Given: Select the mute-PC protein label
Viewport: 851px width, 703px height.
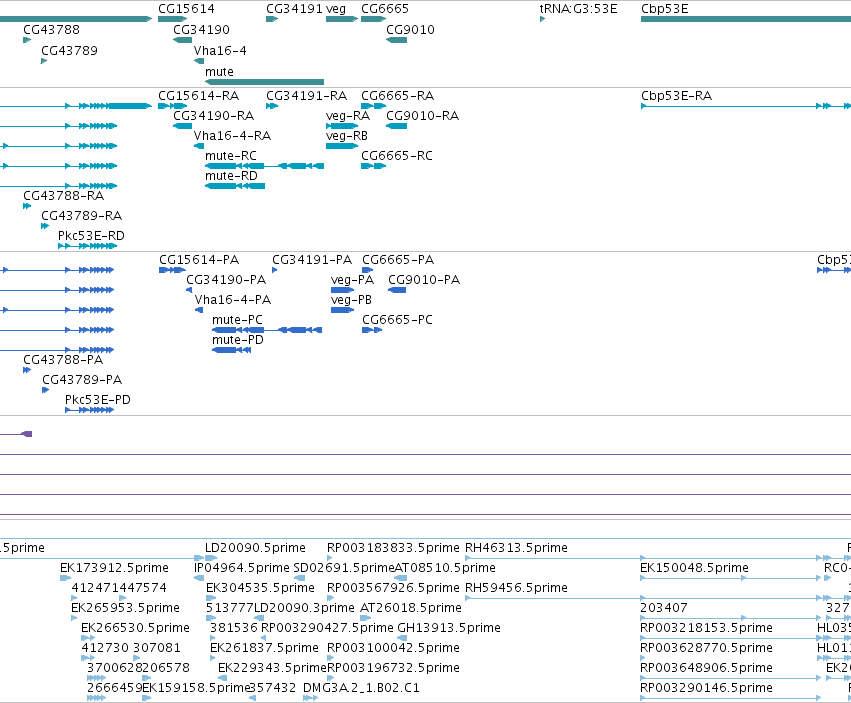Looking at the screenshot, I should pyautogui.click(x=237, y=320).
